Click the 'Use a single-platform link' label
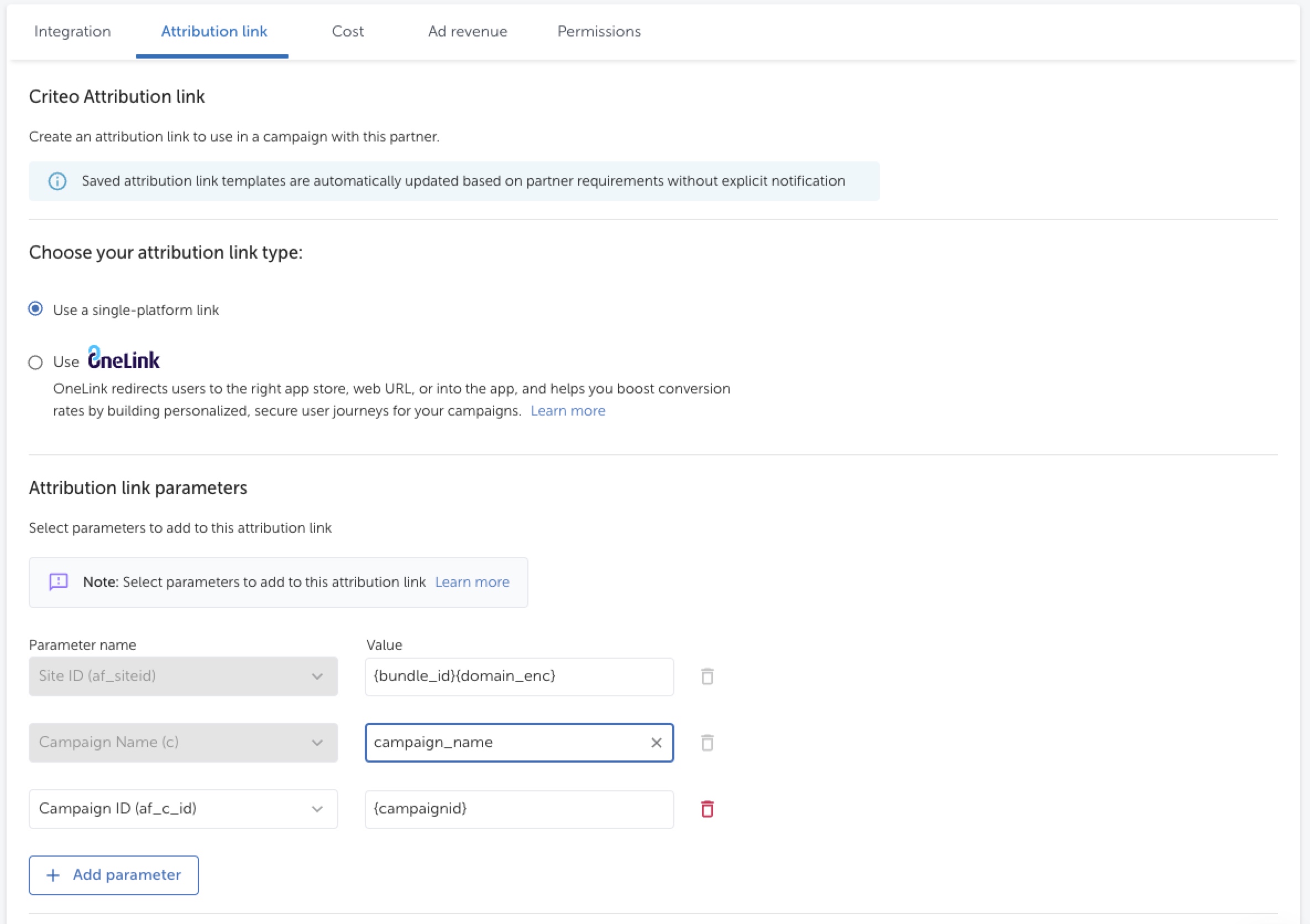This screenshot has width=1310, height=924. click(x=136, y=309)
